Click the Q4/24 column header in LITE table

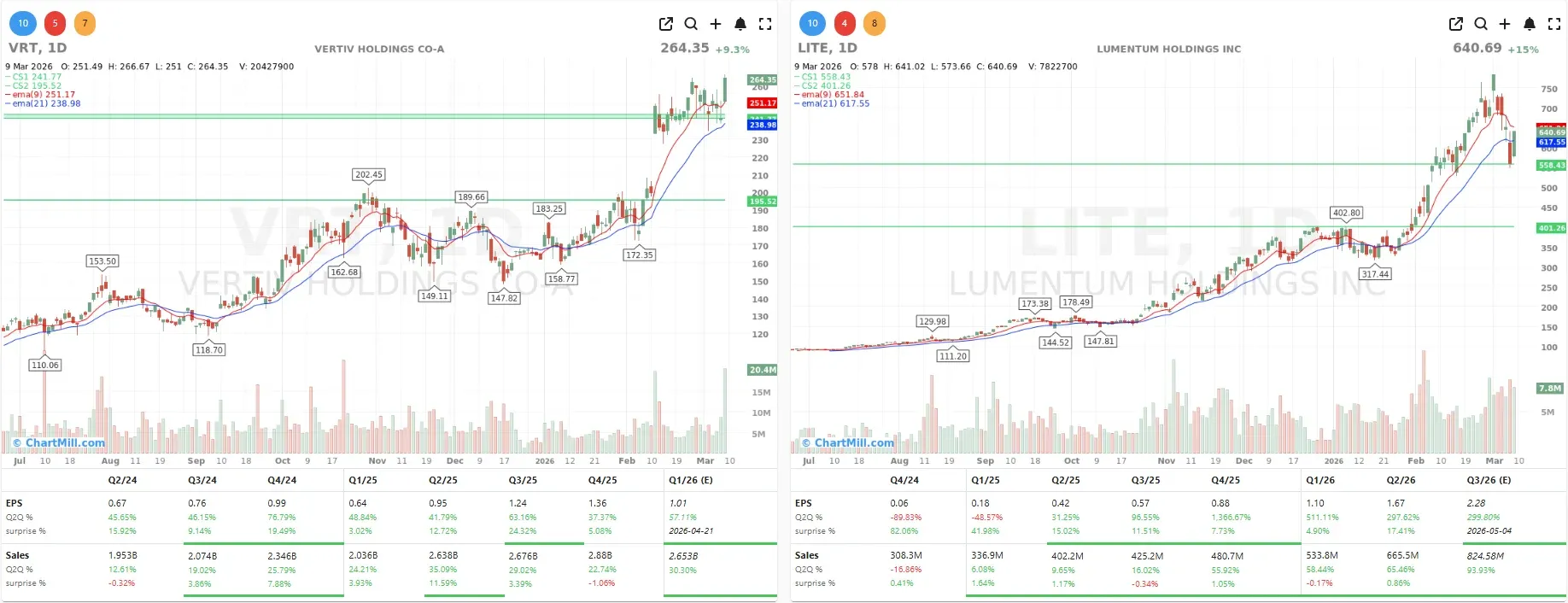click(x=904, y=480)
